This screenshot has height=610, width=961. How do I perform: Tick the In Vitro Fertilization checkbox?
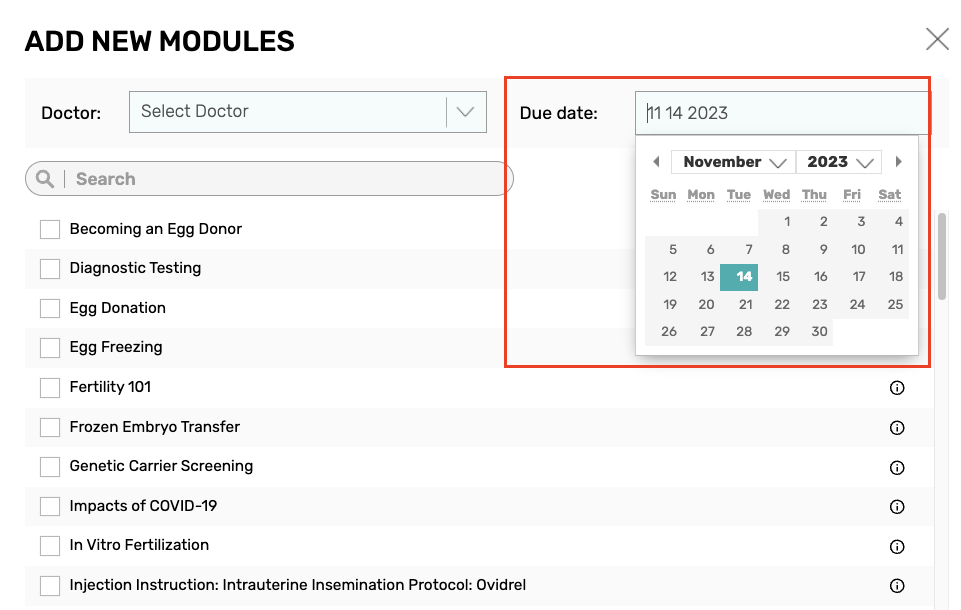coord(50,545)
